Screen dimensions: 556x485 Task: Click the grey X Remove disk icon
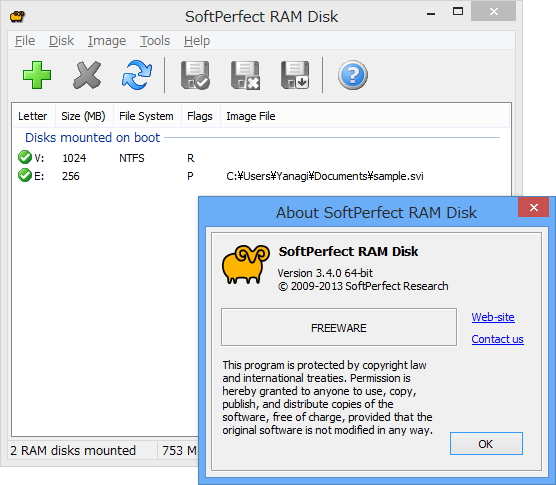(87, 75)
